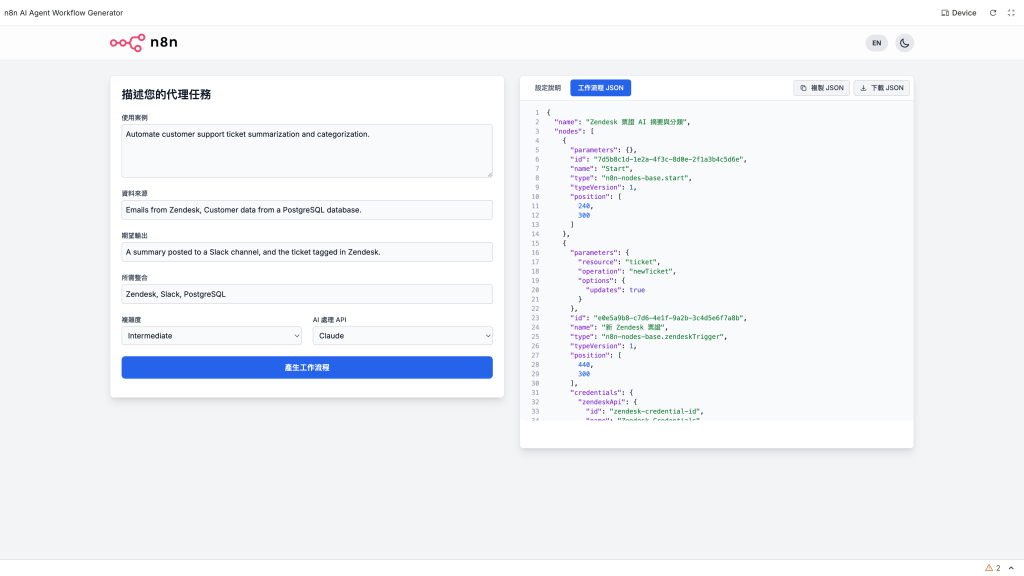This screenshot has width=1024, height=576.
Task: Expand the bottom panel chevron
Action: pyautogui.click(x=1011, y=568)
